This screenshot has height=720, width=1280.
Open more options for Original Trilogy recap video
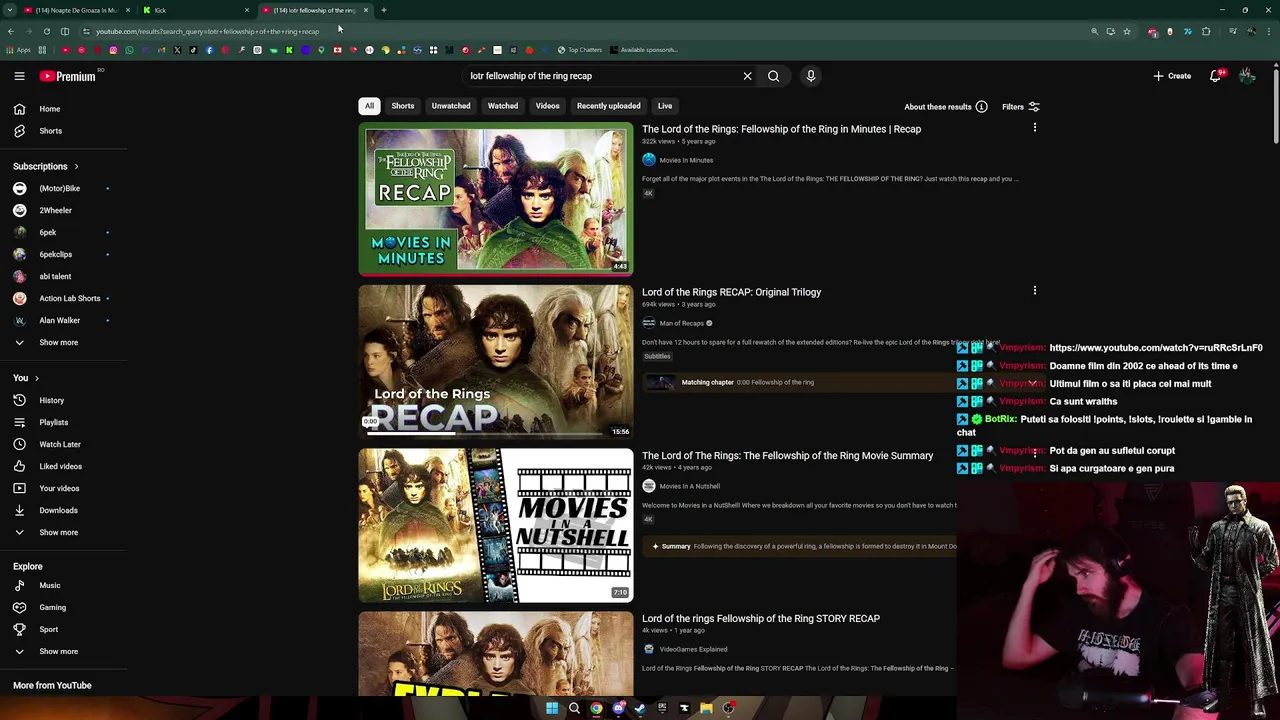(x=1035, y=291)
